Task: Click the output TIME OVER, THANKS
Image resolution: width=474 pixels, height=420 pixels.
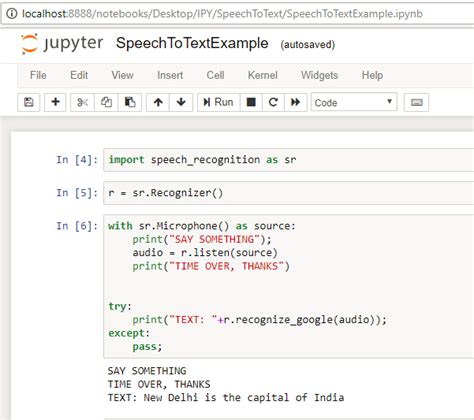Action: 159,384
